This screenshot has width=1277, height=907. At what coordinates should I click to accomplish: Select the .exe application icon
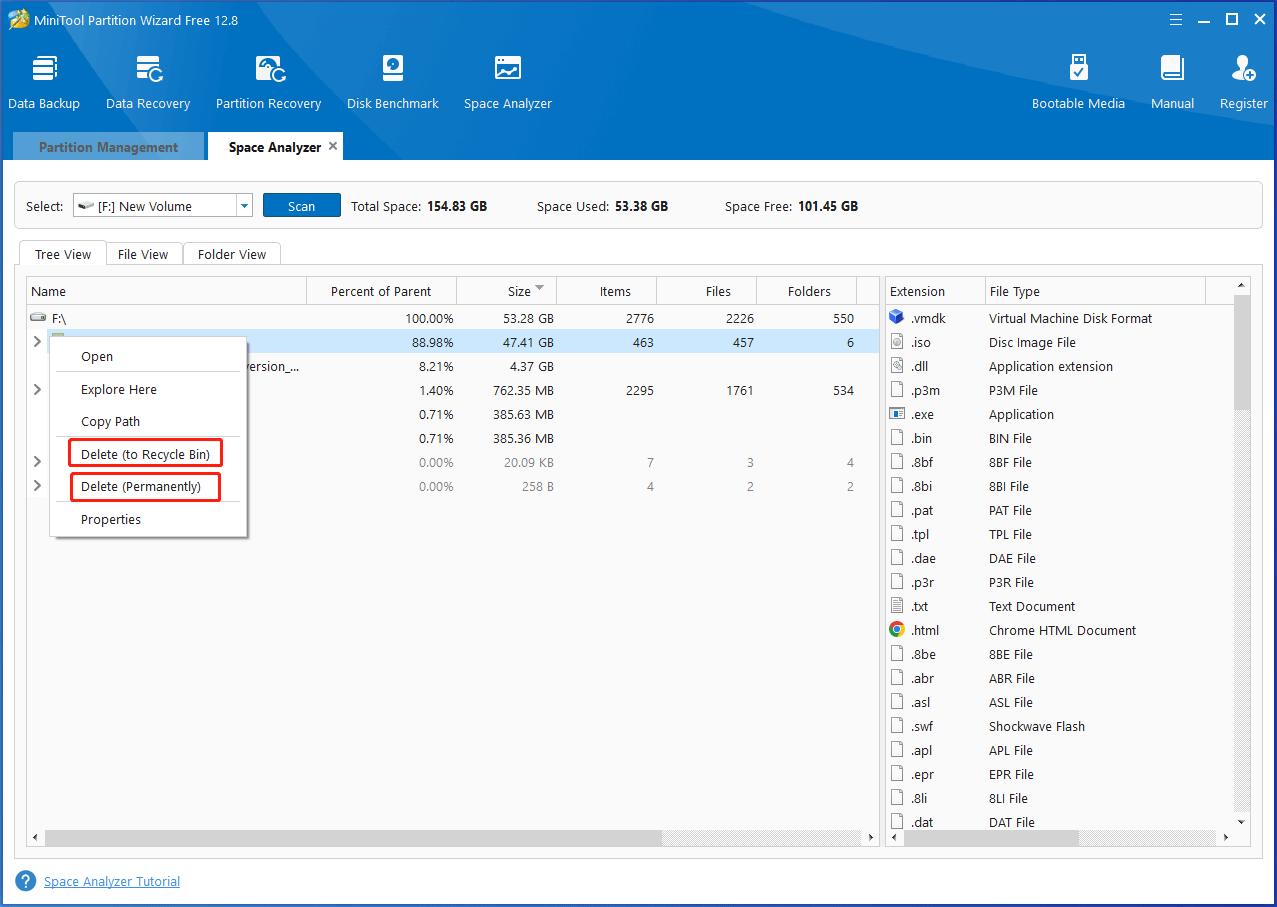[896, 414]
